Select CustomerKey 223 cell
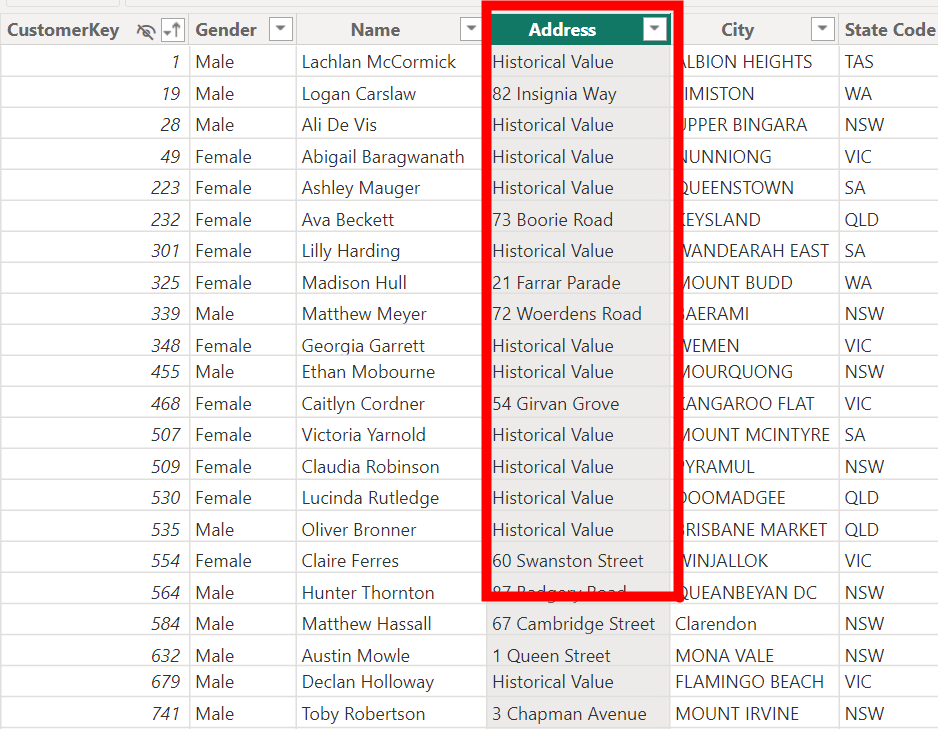 click(165, 188)
